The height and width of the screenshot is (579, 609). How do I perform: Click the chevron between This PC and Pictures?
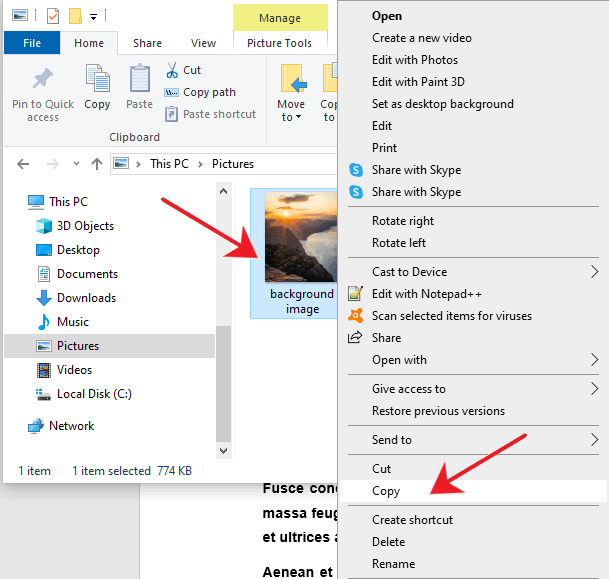200,164
